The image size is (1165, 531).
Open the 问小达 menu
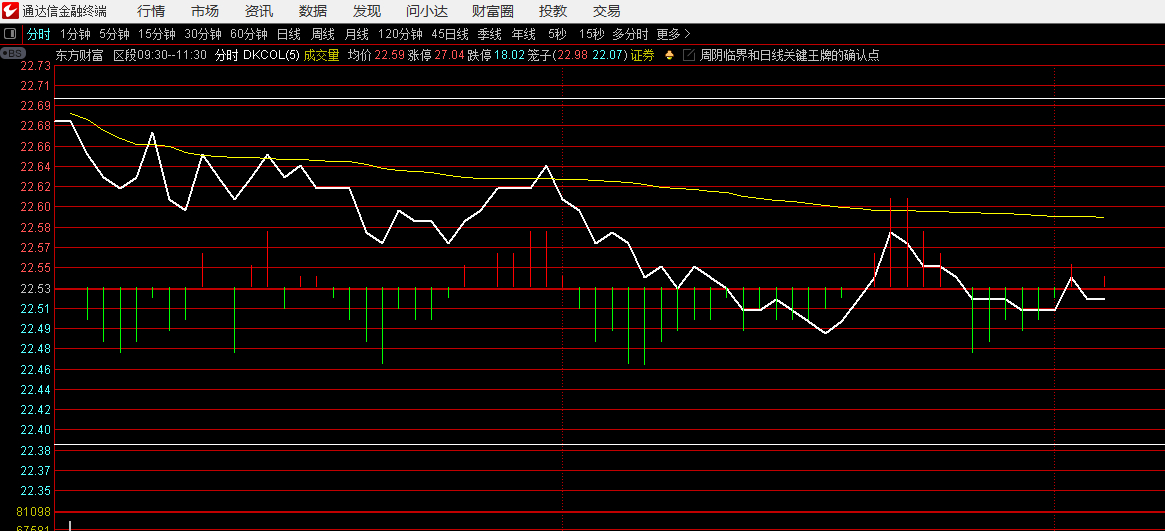tap(427, 11)
